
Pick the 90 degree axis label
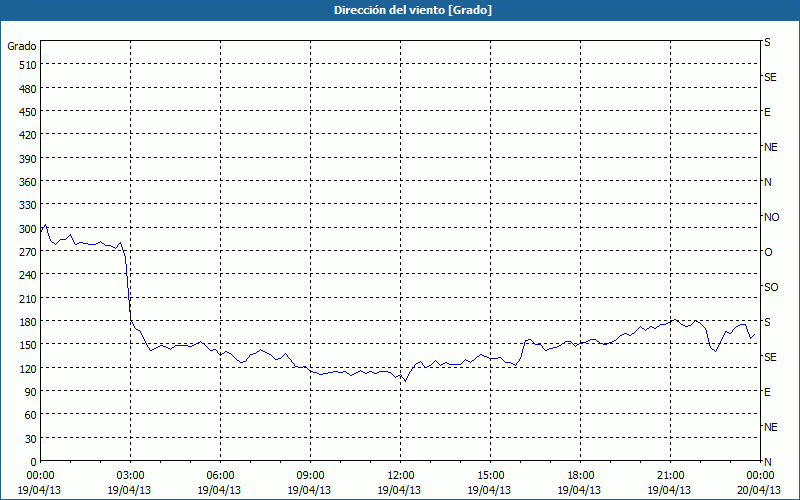click(x=31, y=392)
